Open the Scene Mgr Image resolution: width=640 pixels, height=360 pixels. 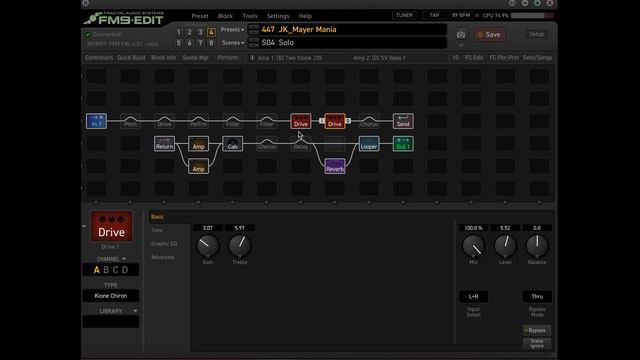pos(196,58)
